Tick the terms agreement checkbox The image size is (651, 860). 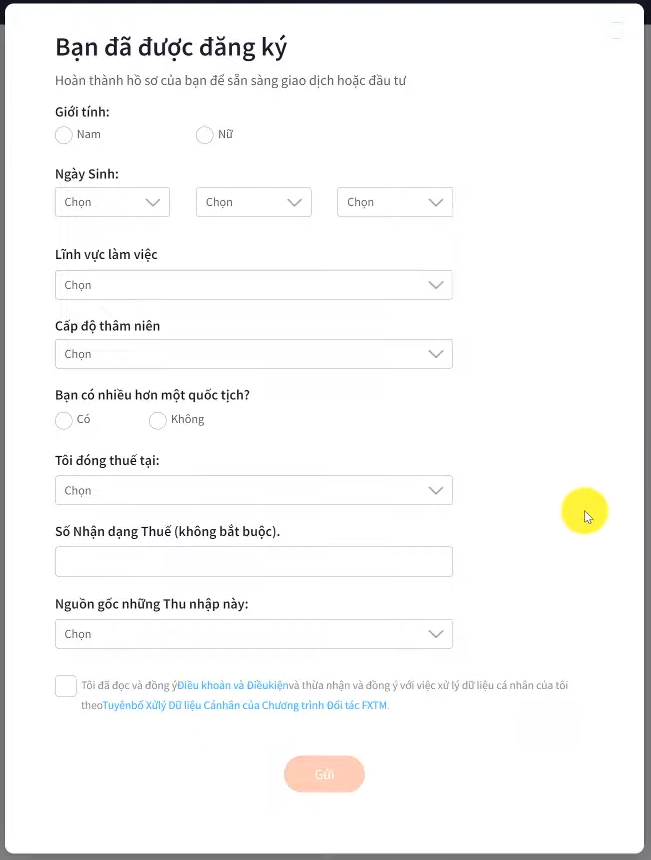[x=66, y=686]
